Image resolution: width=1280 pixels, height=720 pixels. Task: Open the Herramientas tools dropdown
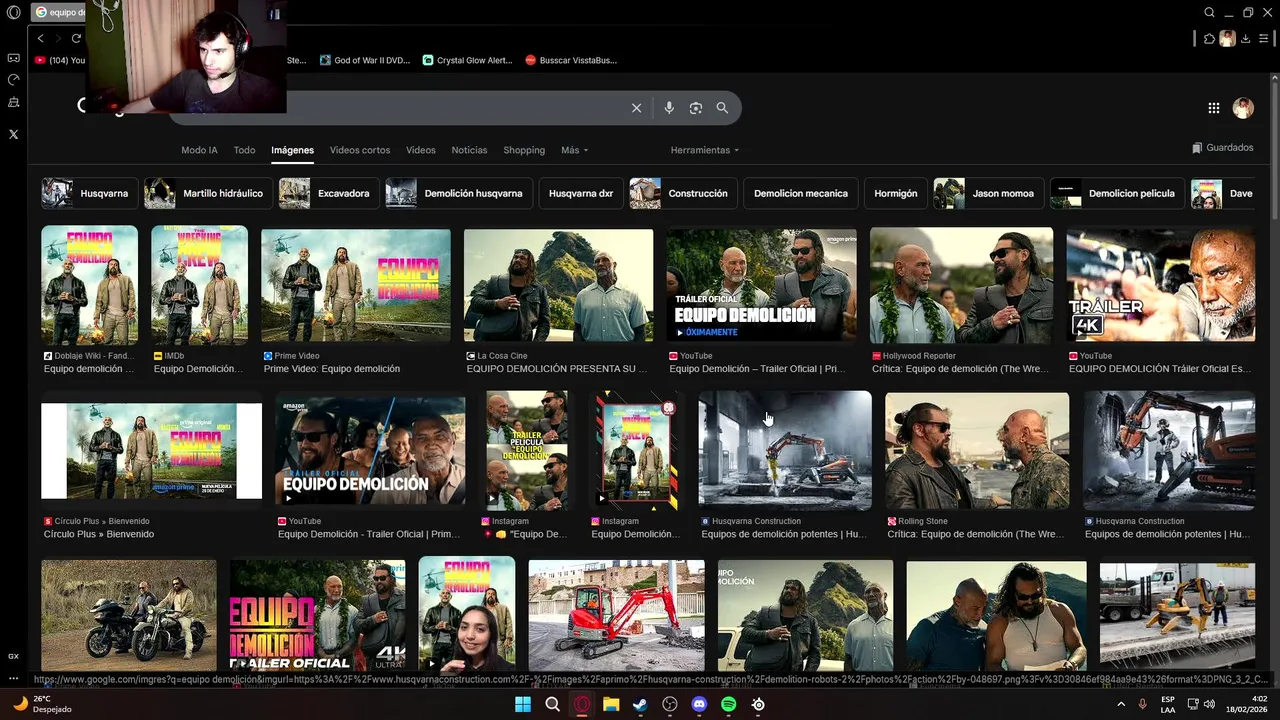point(705,150)
